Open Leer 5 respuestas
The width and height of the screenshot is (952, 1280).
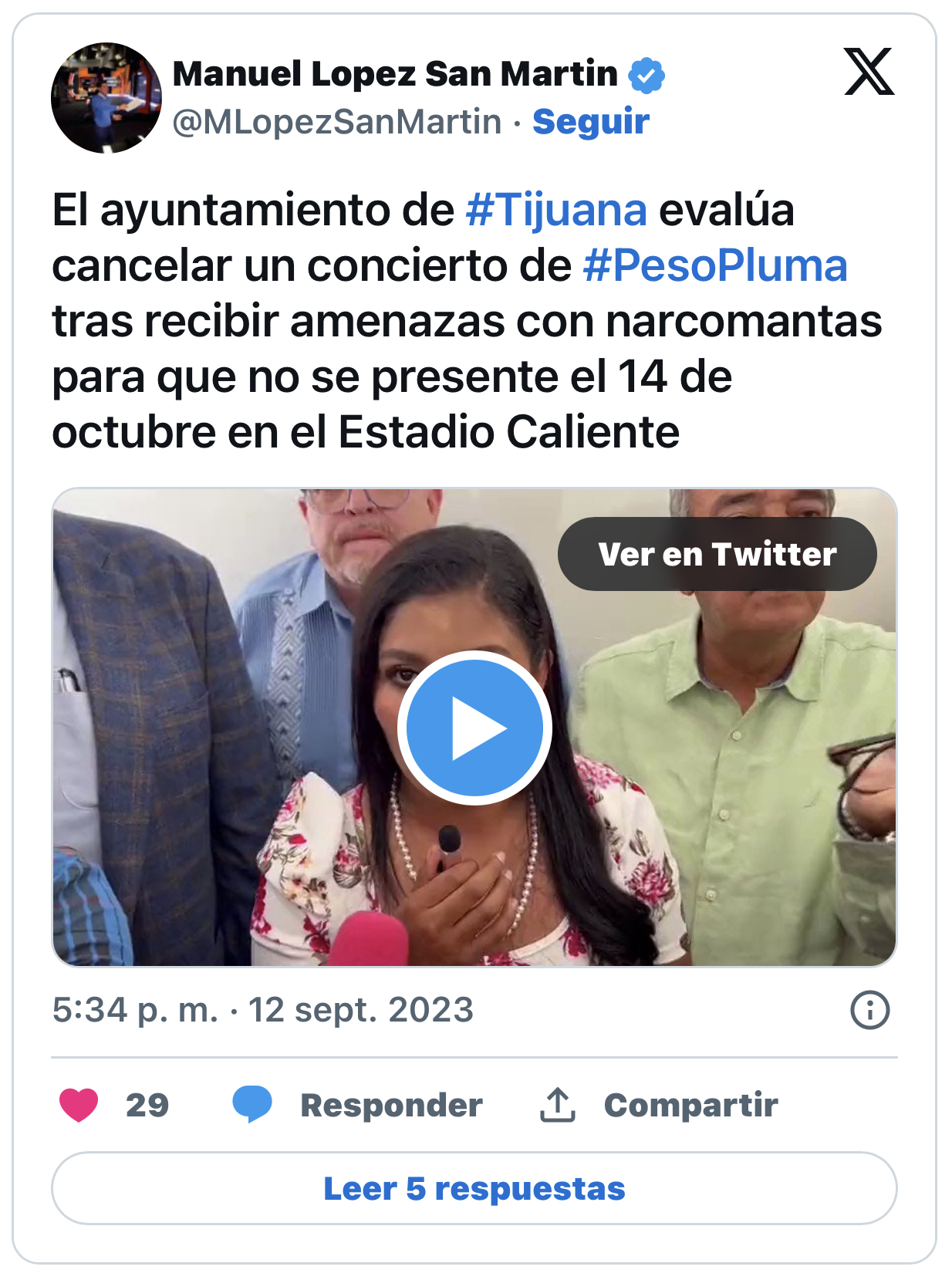(474, 1188)
